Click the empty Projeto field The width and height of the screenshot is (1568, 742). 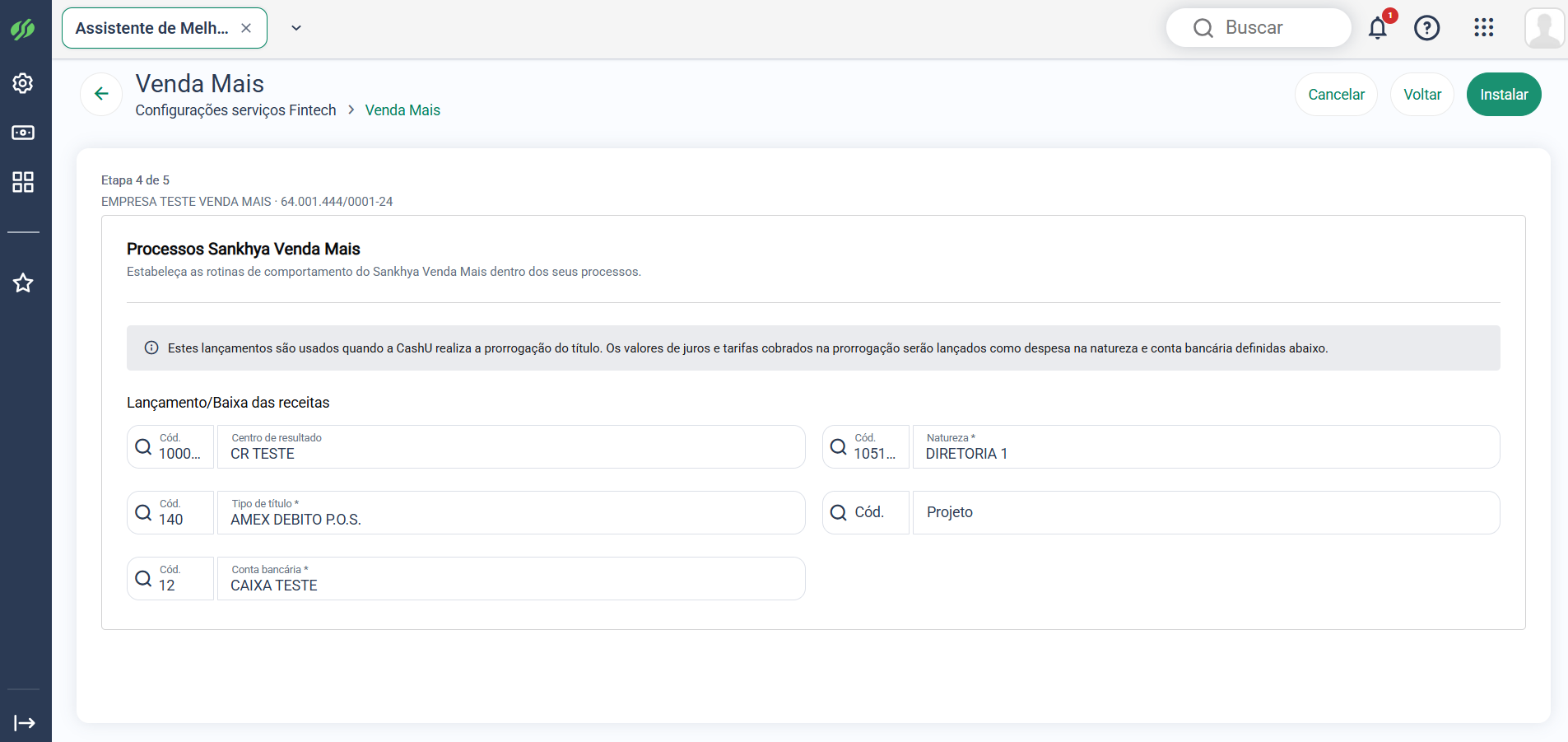pyautogui.click(x=1206, y=512)
